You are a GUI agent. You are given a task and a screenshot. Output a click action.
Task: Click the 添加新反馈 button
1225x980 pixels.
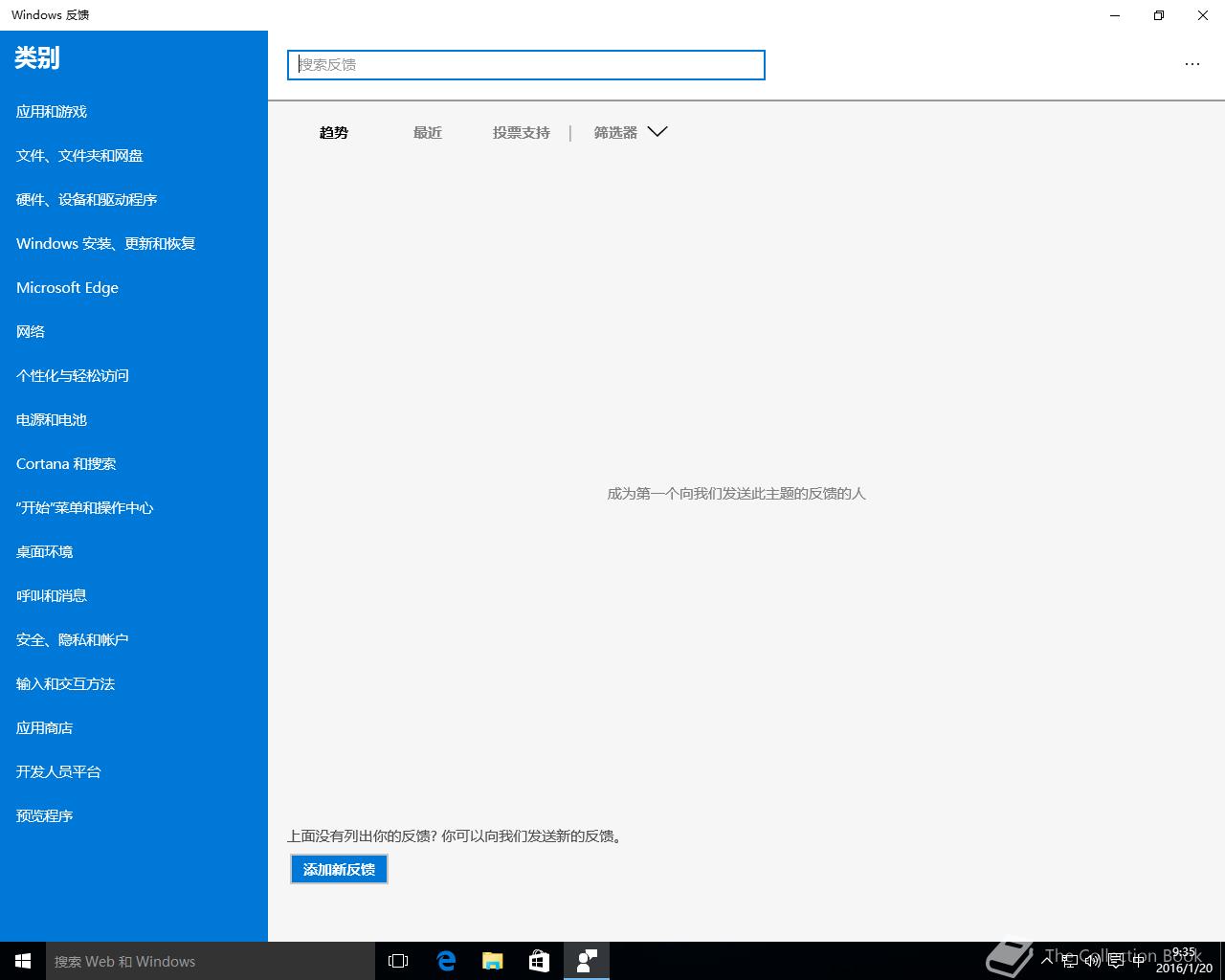click(x=339, y=869)
